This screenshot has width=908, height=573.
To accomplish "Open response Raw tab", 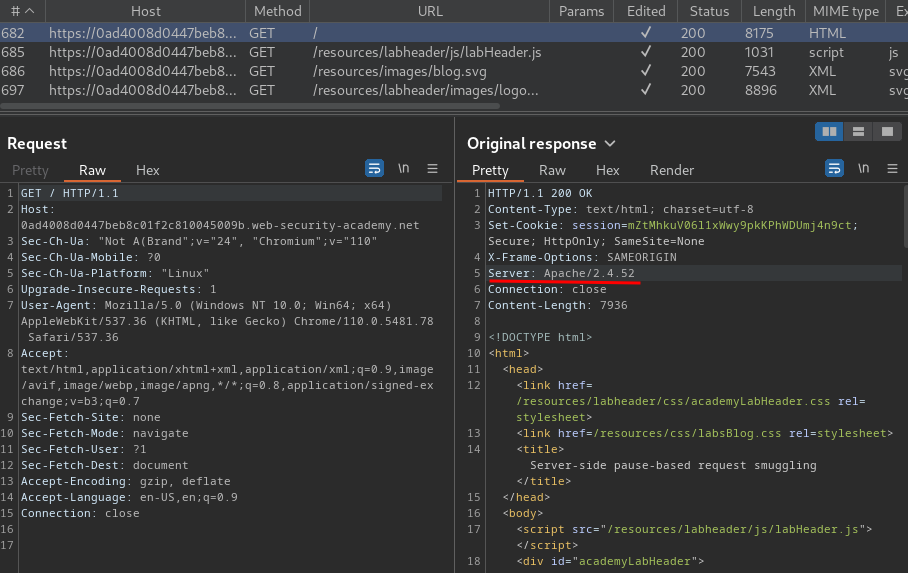I will click(552, 170).
